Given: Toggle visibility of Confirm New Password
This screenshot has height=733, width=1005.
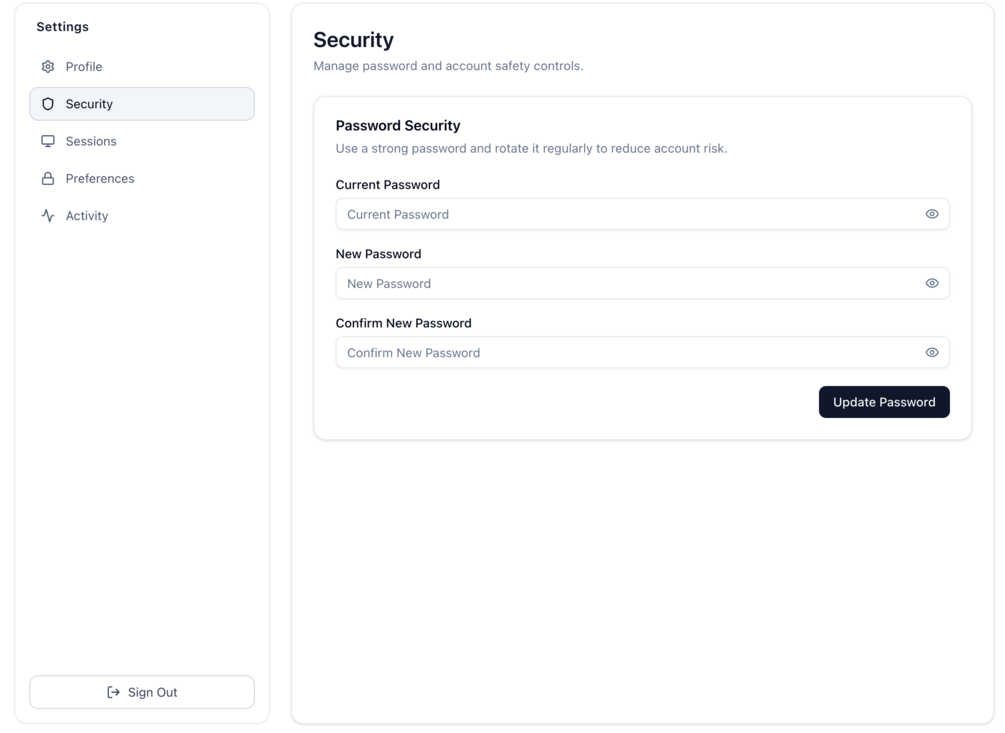Looking at the screenshot, I should point(932,352).
